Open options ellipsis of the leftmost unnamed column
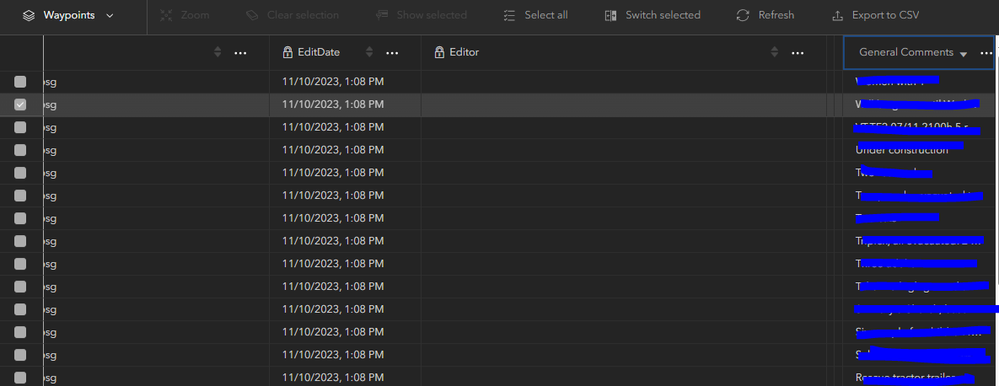 [240, 53]
